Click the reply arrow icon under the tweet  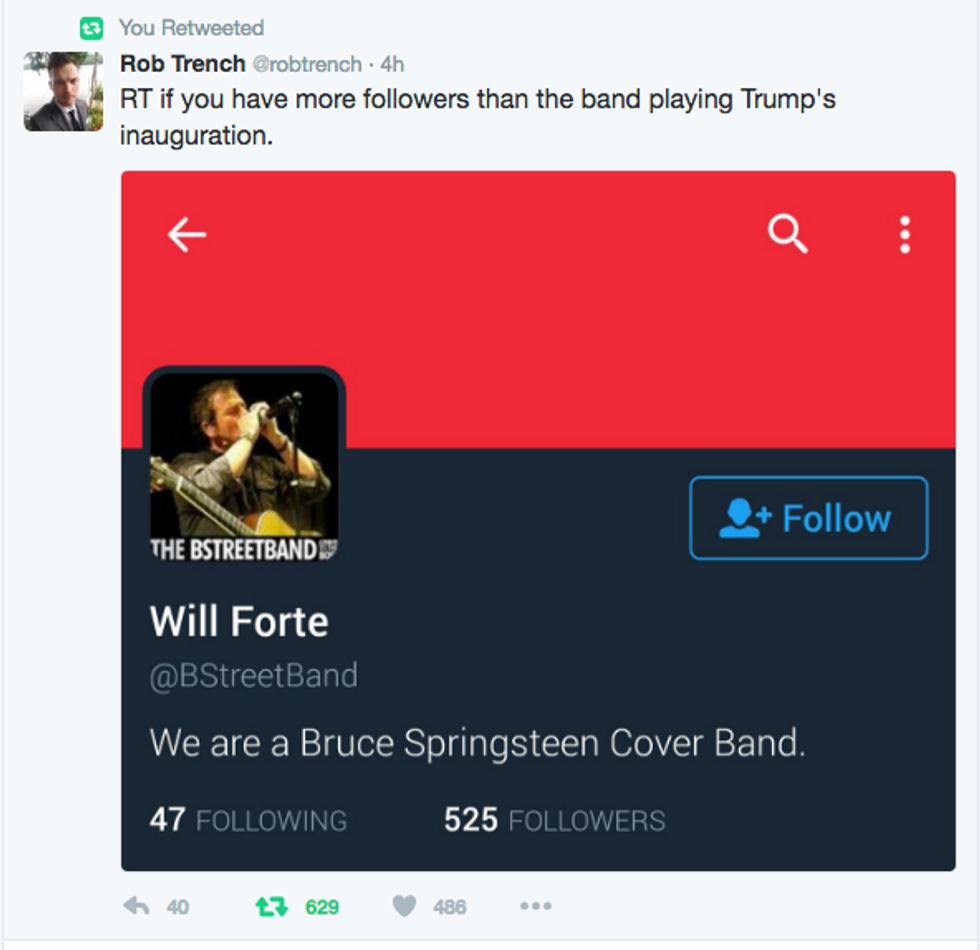(x=136, y=906)
